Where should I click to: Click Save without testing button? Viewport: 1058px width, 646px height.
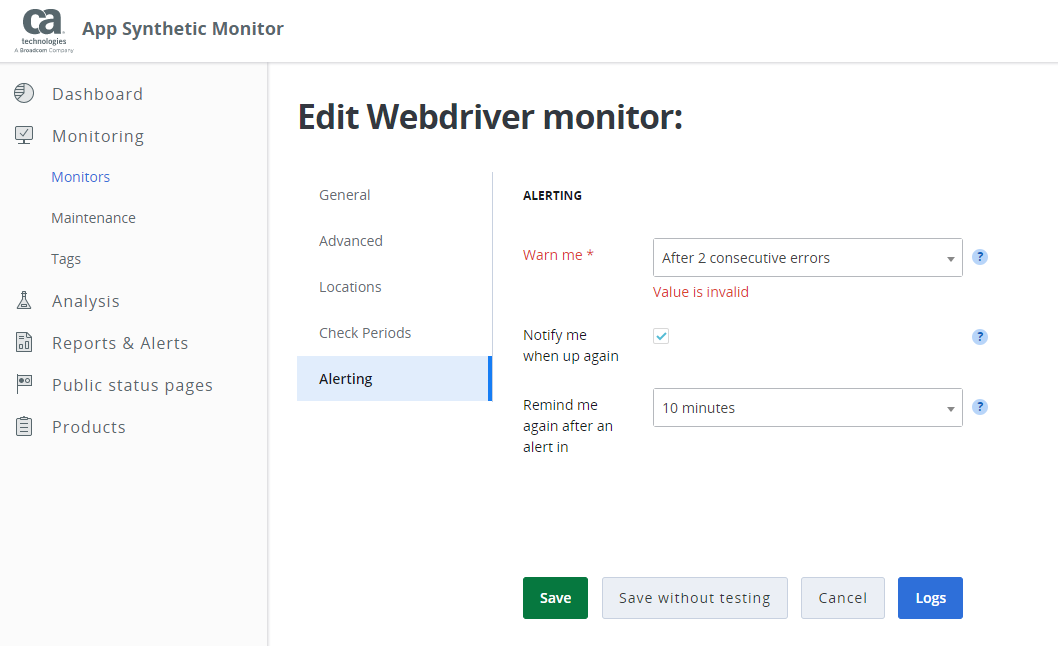694,598
